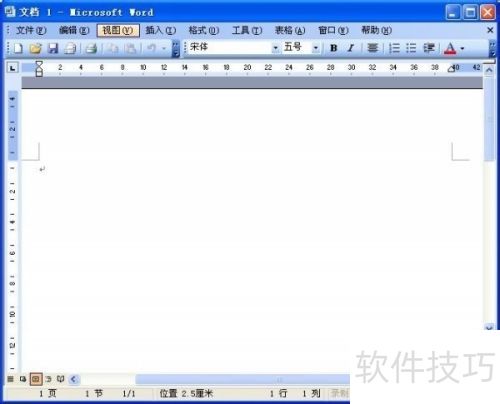Screen dimensions: 500x404
Task: Minimize the Word window
Action: pos(453,12)
